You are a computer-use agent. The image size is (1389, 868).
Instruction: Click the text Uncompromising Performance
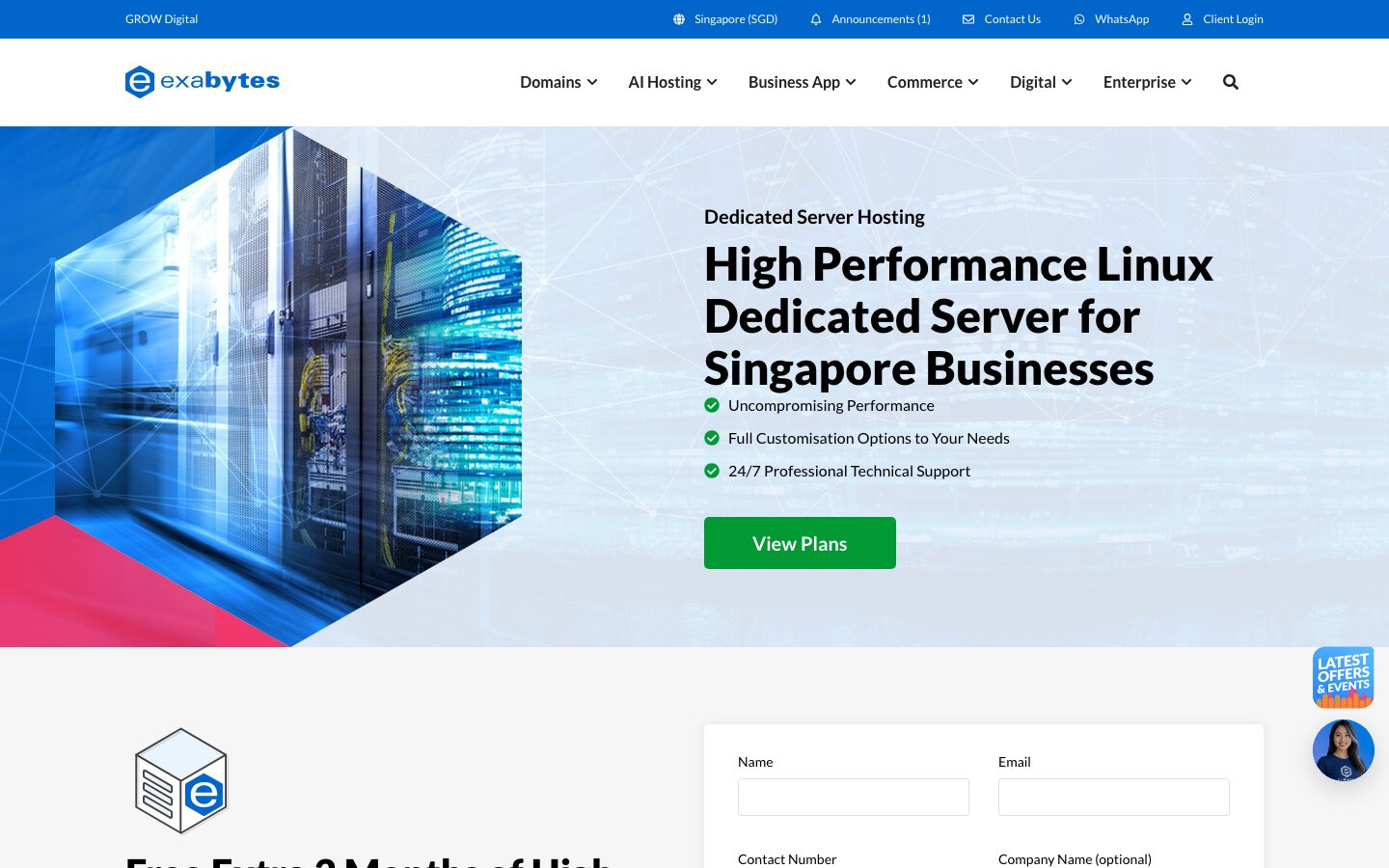(831, 406)
